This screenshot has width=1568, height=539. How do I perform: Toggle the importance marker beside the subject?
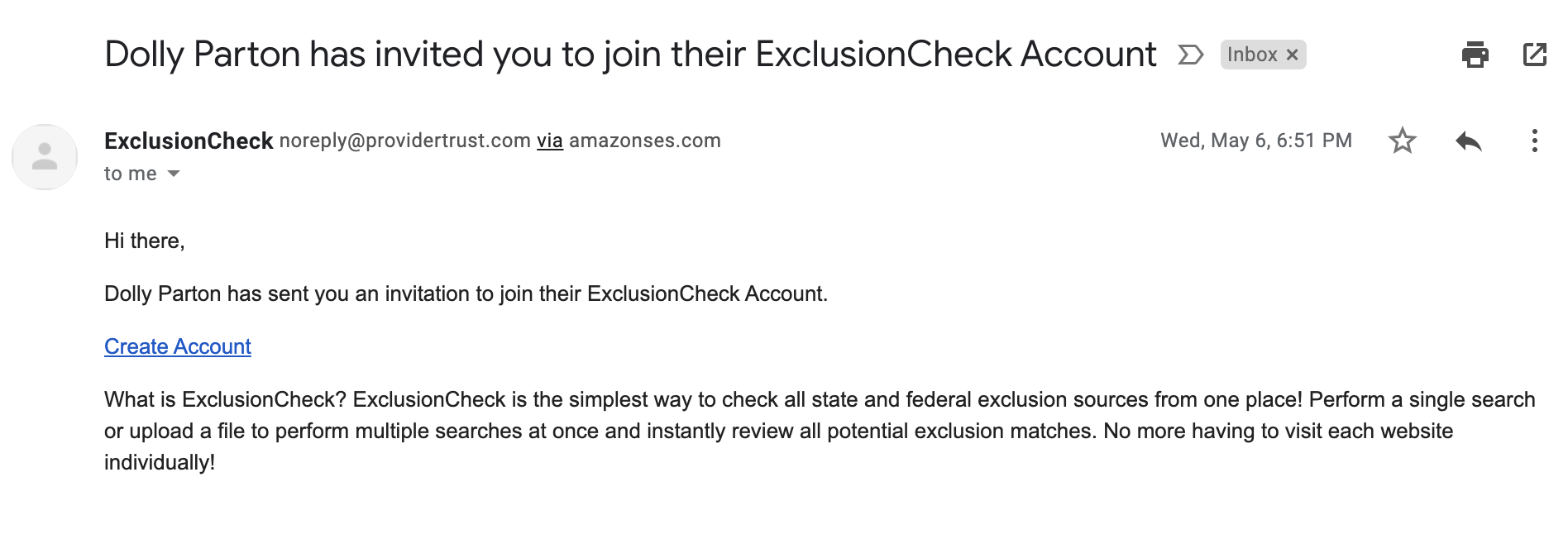click(1190, 55)
